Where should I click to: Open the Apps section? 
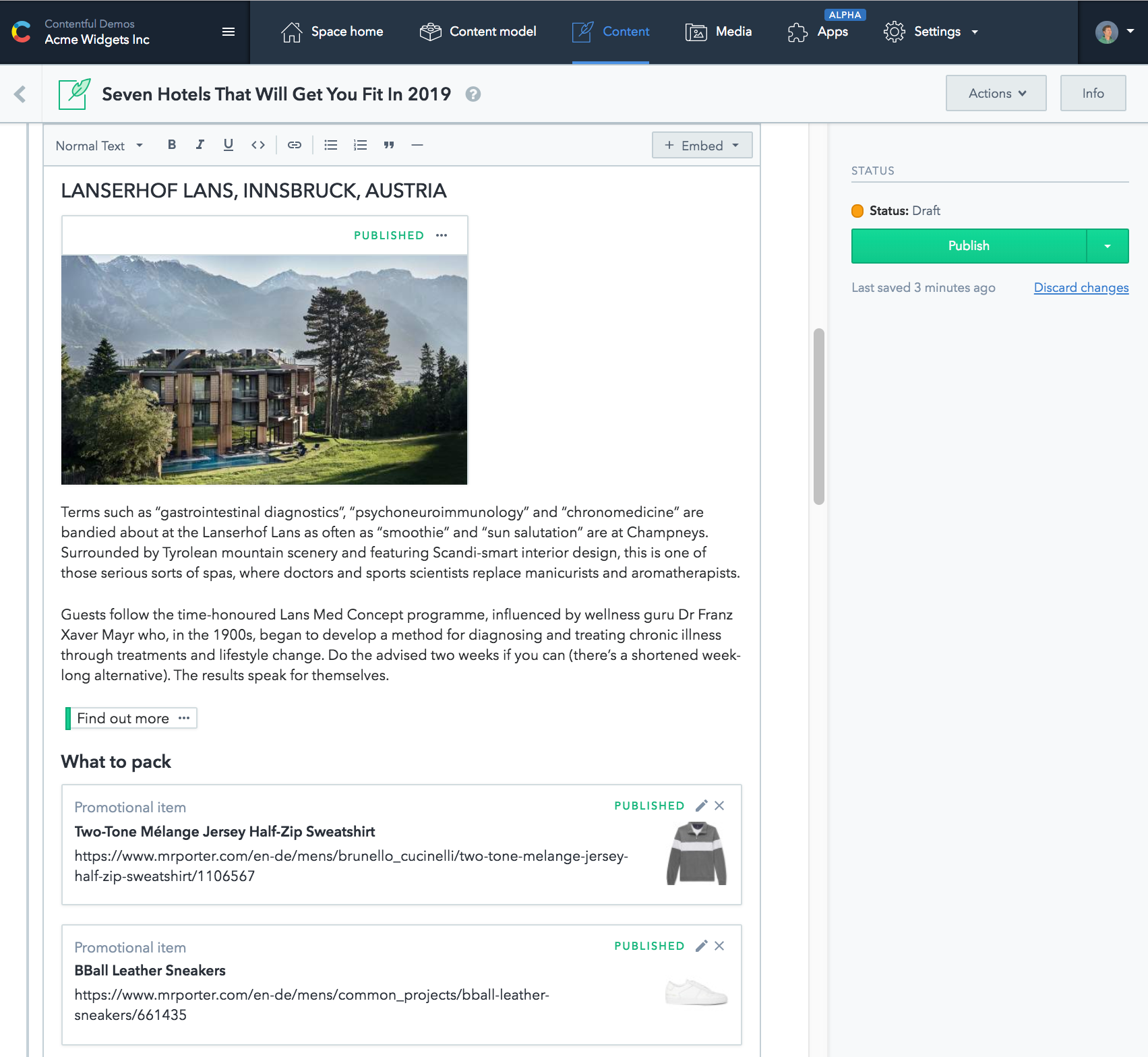[818, 32]
